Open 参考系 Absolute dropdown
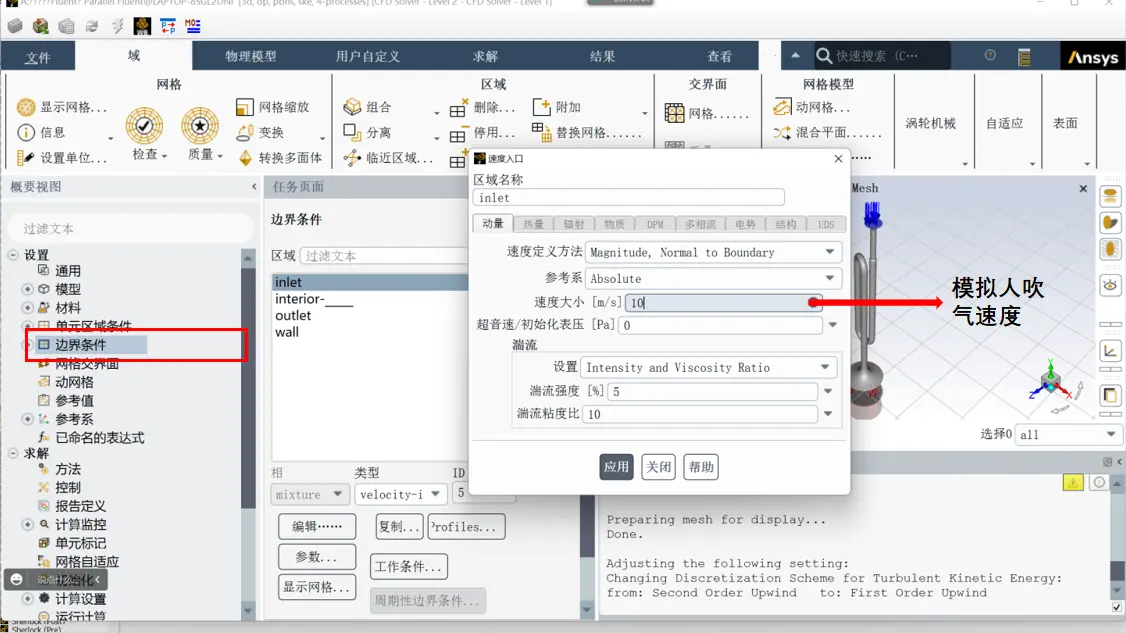 (713, 278)
